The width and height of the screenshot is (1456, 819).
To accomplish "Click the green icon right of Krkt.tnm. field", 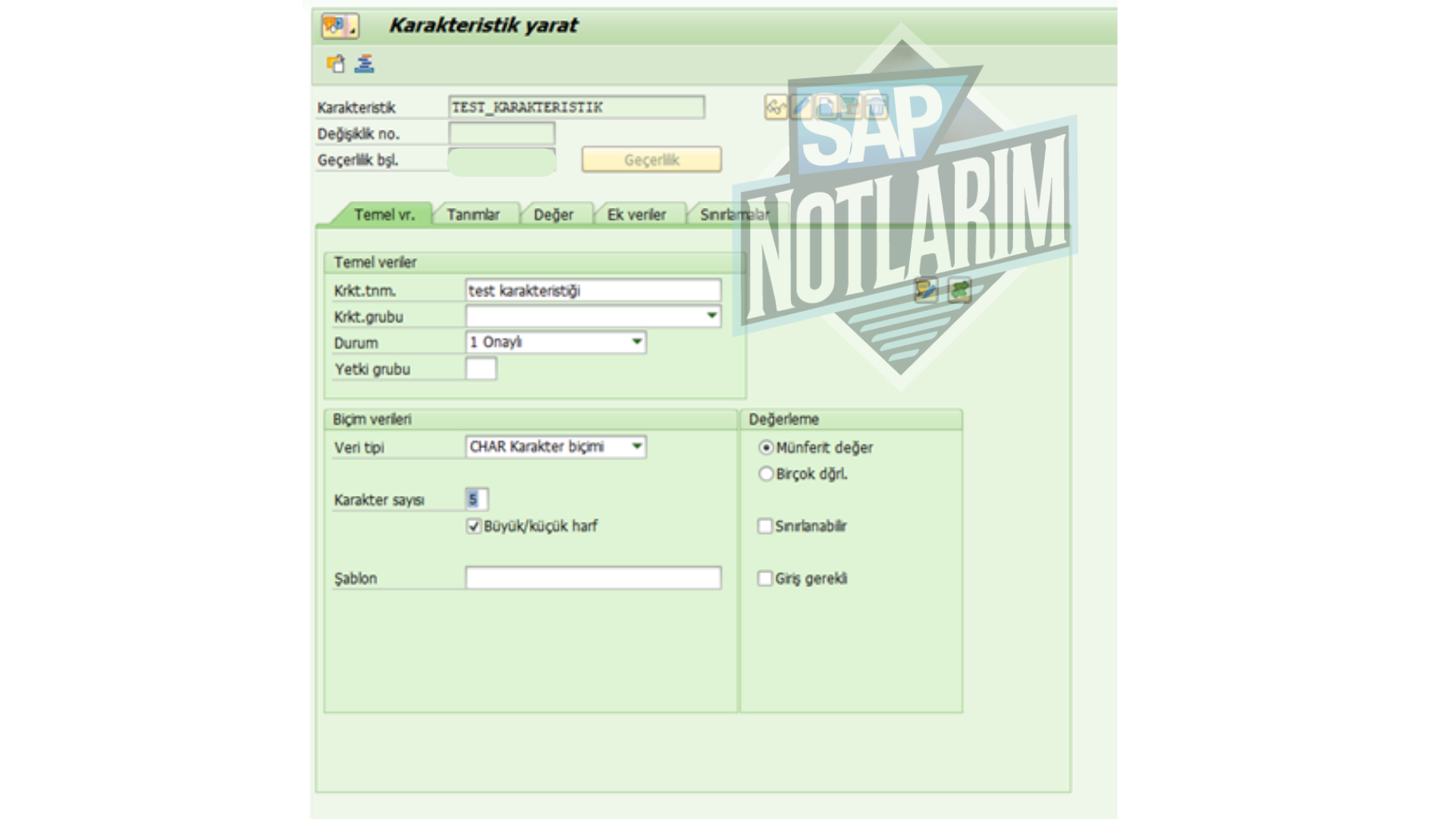I will click(959, 290).
